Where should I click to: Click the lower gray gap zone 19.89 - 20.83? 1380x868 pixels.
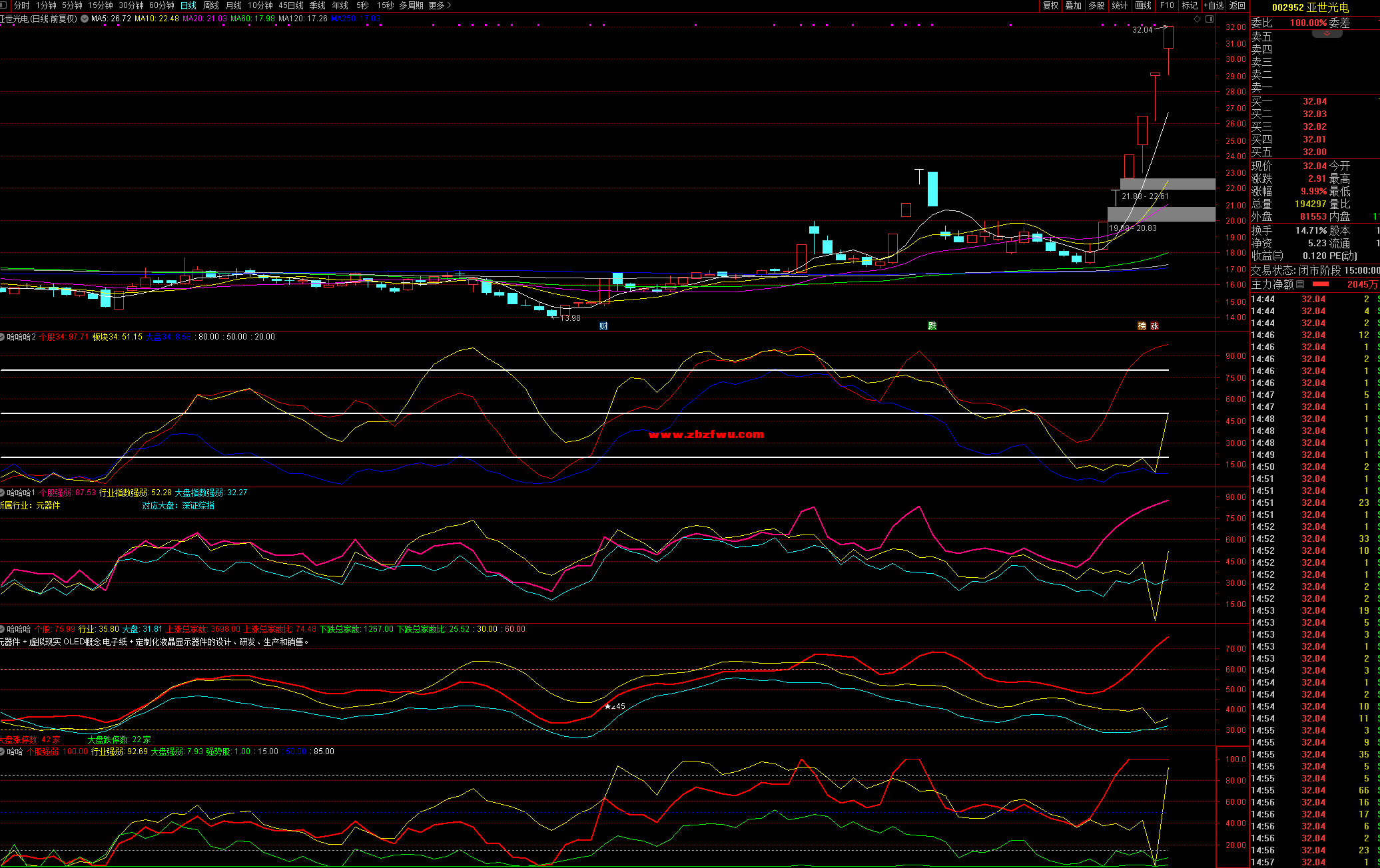coord(1162,214)
